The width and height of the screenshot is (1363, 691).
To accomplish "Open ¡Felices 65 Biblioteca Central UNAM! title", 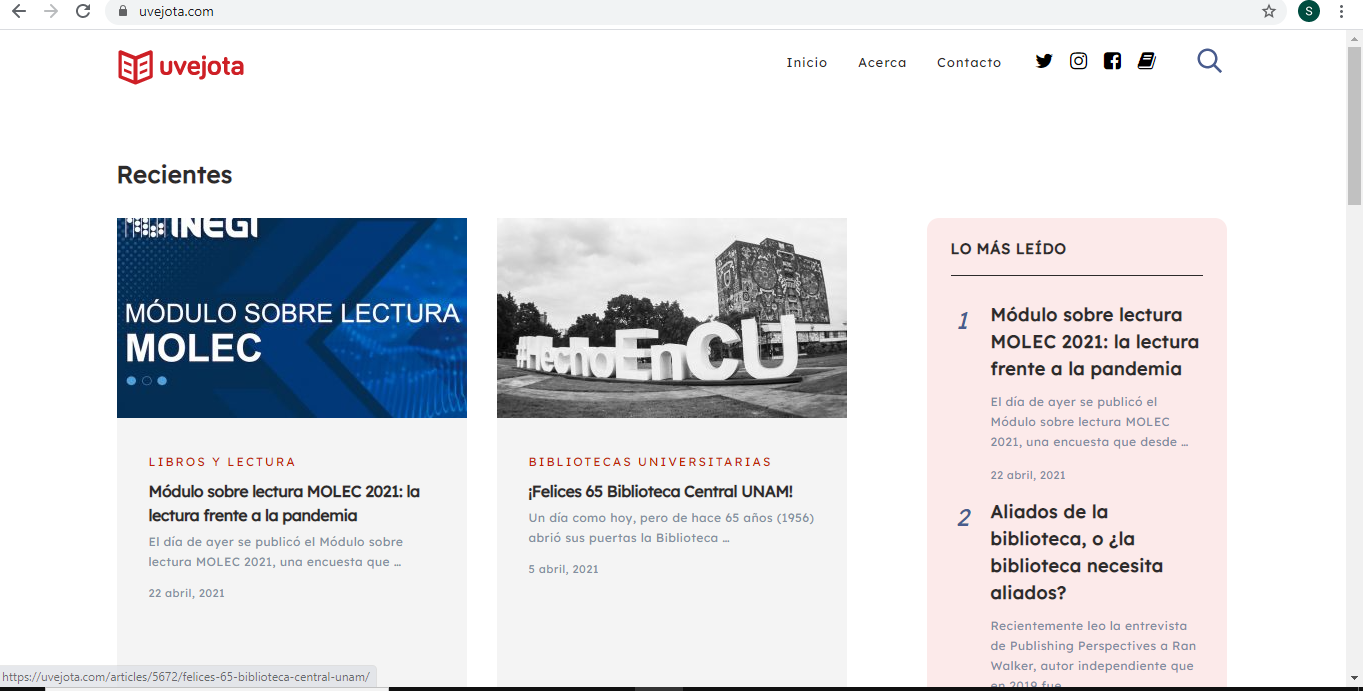I will 660,492.
